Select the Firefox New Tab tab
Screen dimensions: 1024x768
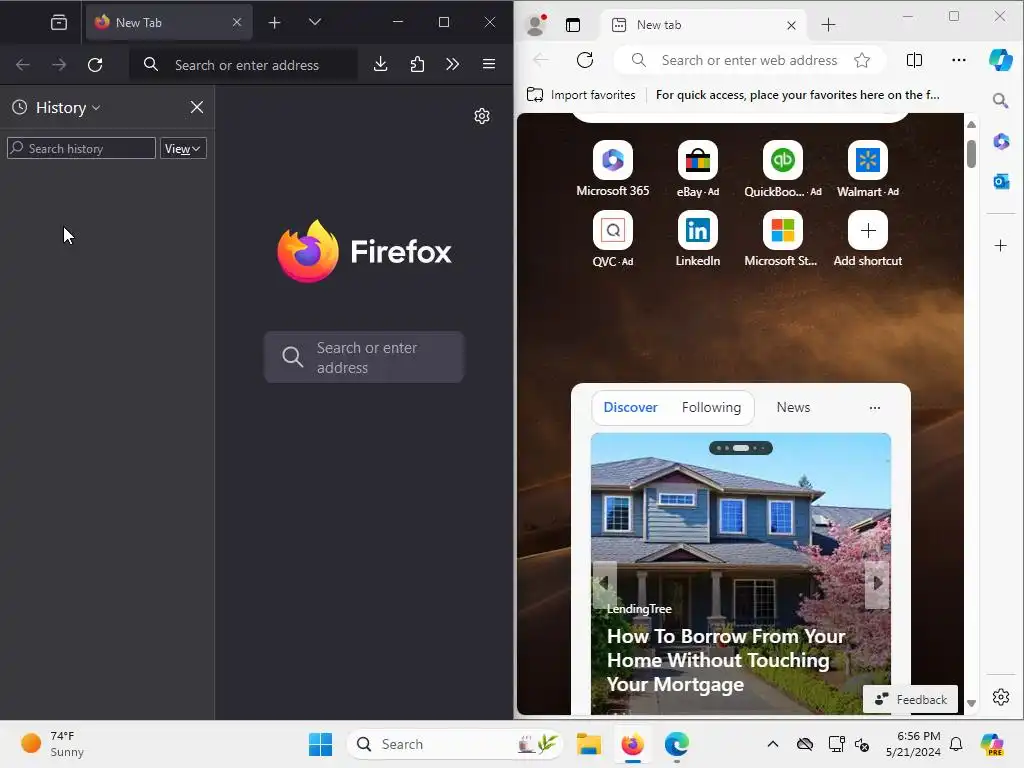[168, 23]
